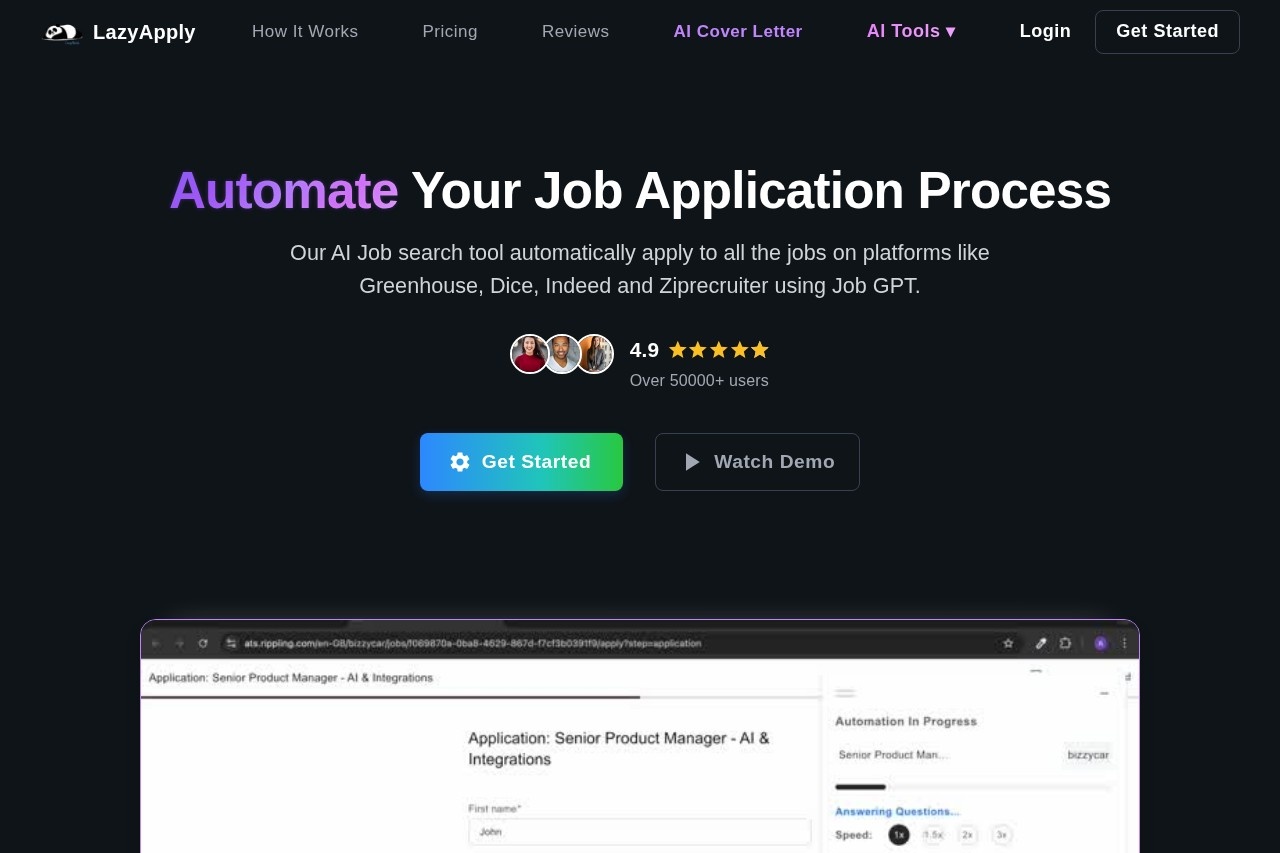This screenshot has width=1280, height=853.
Task: Minimize the Automation In Progress panel
Action: coord(1104,693)
